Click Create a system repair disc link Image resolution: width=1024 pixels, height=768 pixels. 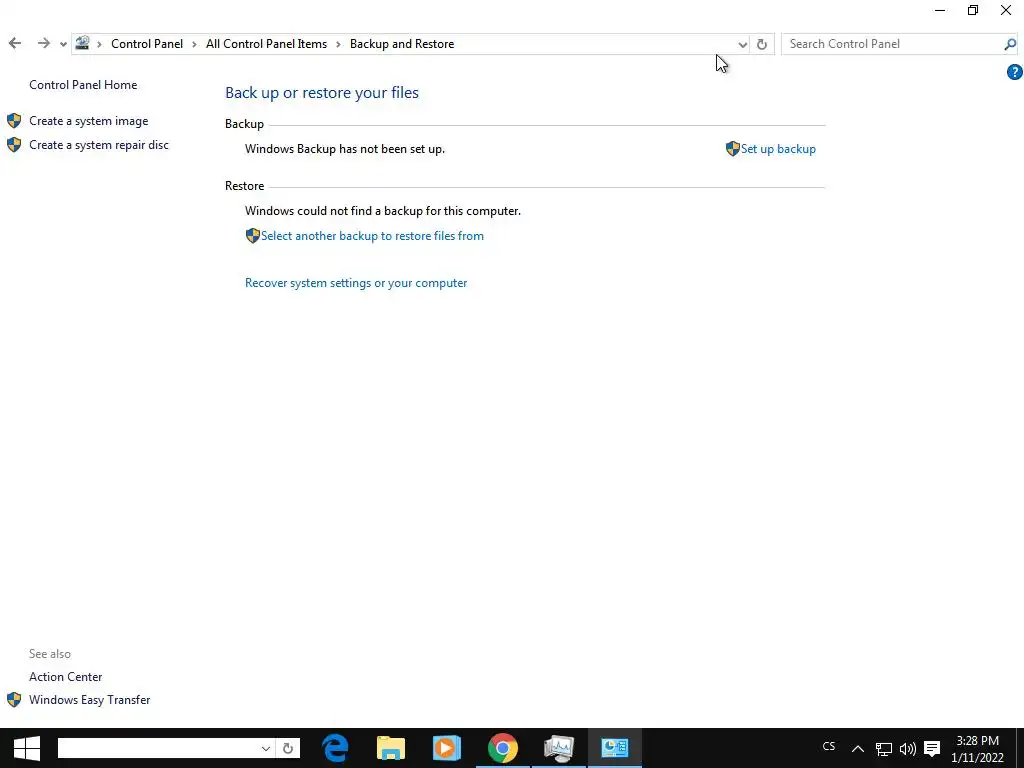pyautogui.click(x=99, y=145)
